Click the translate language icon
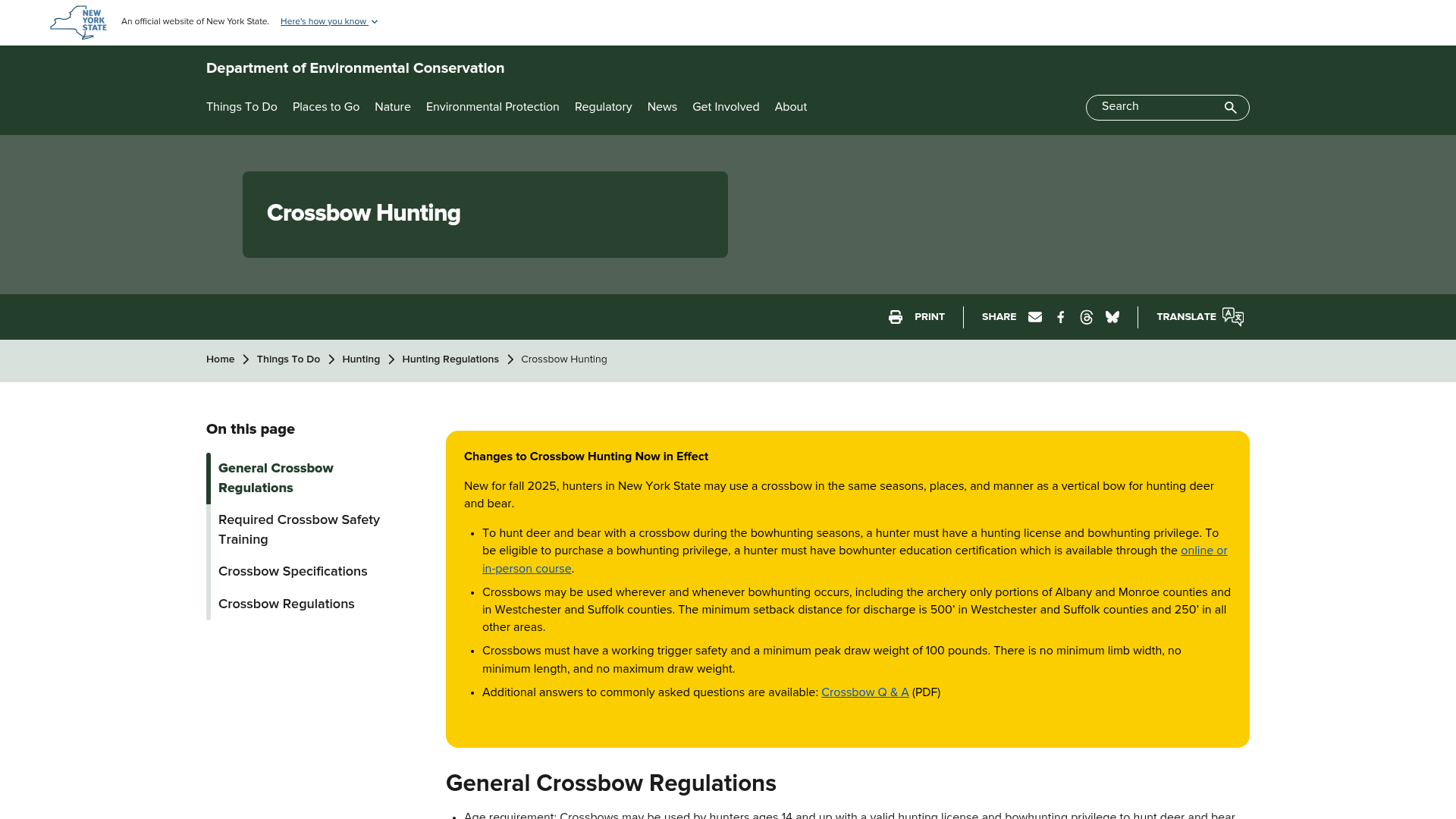Screen dimensions: 1456x819 (x=1233, y=317)
